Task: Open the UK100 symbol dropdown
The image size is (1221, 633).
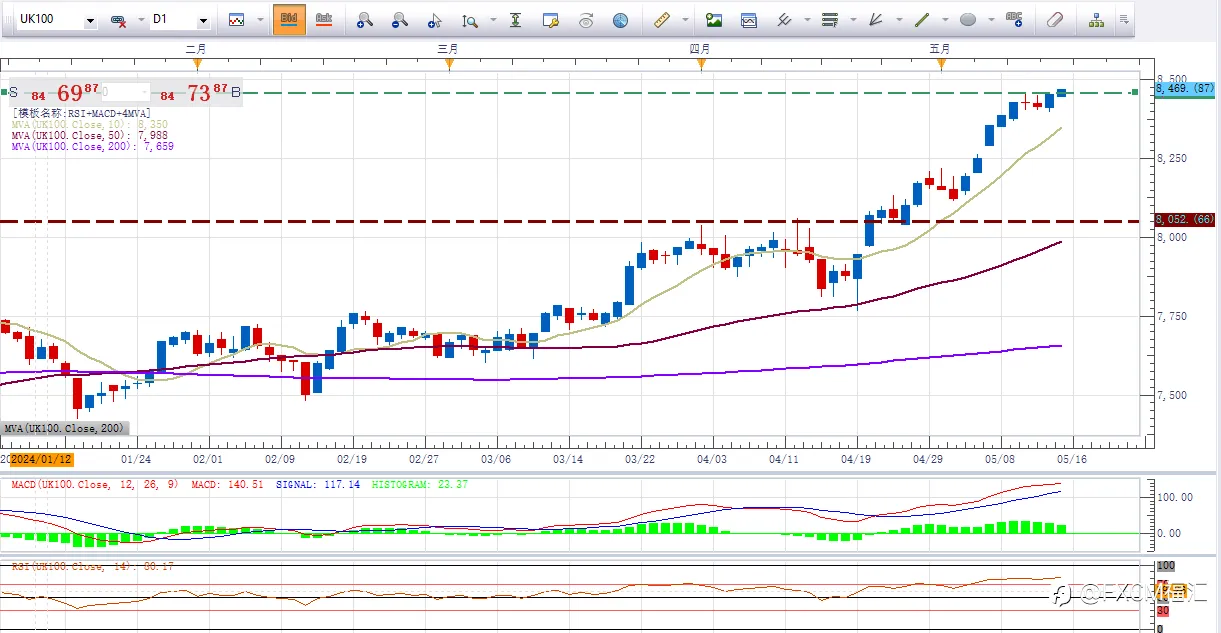Action: (x=91, y=21)
